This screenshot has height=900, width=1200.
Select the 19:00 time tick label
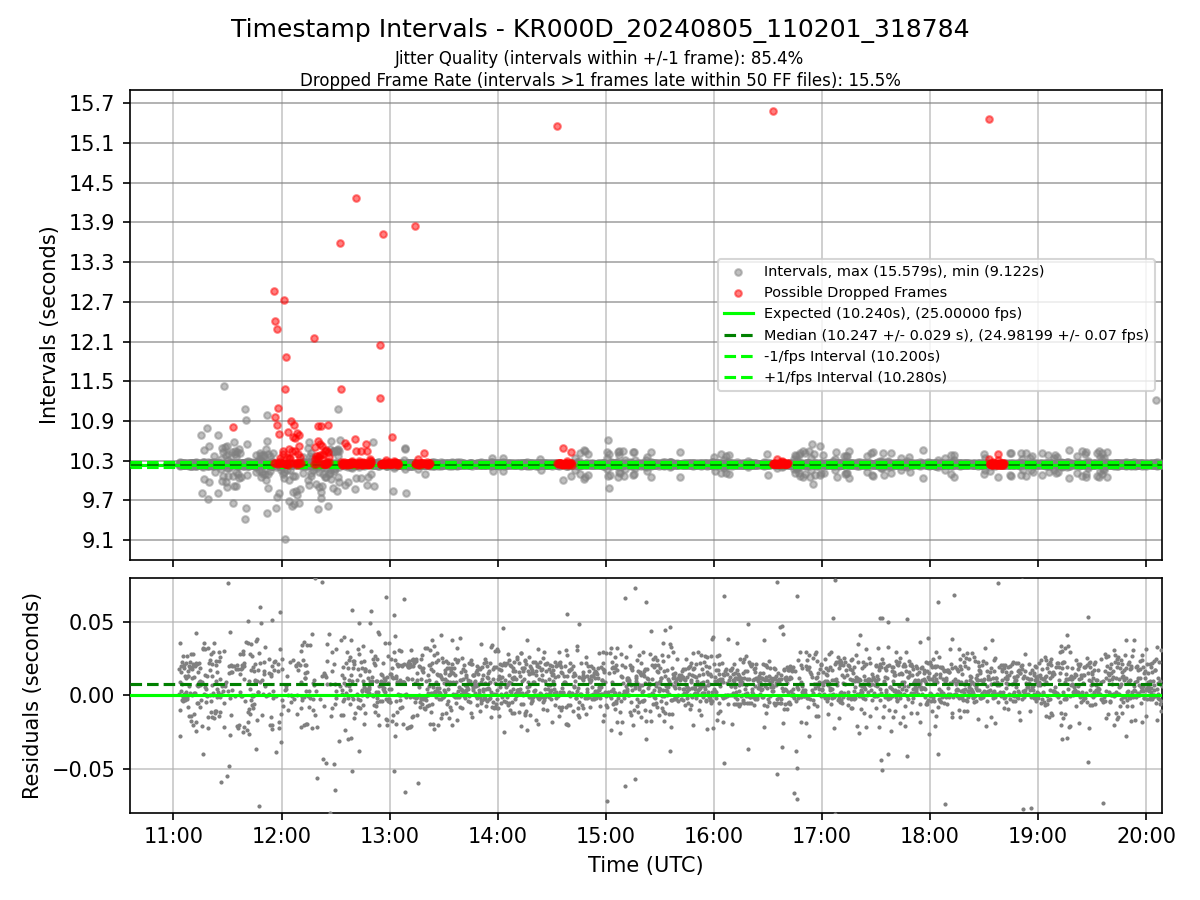1038,834
